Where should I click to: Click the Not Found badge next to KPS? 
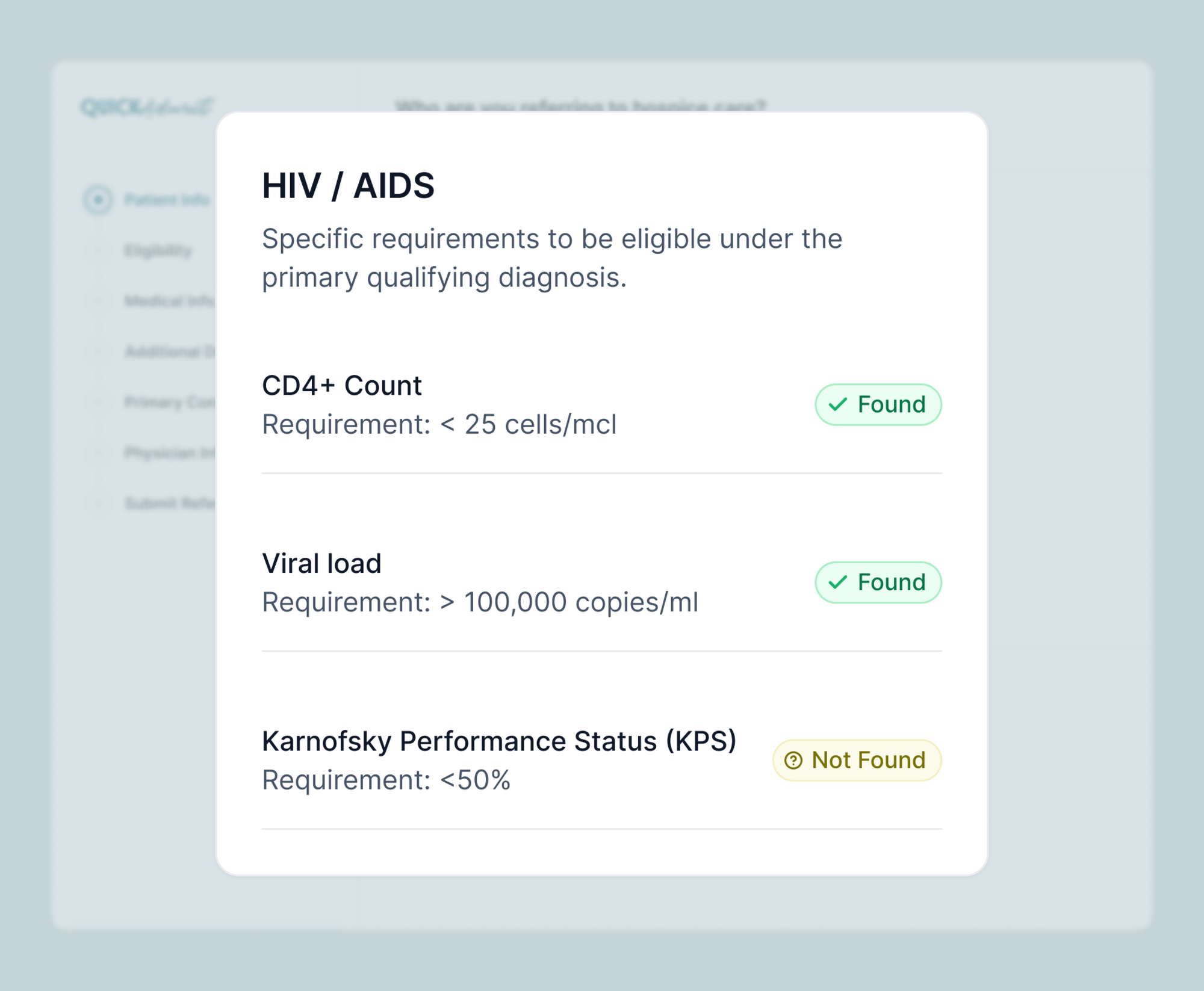point(855,761)
